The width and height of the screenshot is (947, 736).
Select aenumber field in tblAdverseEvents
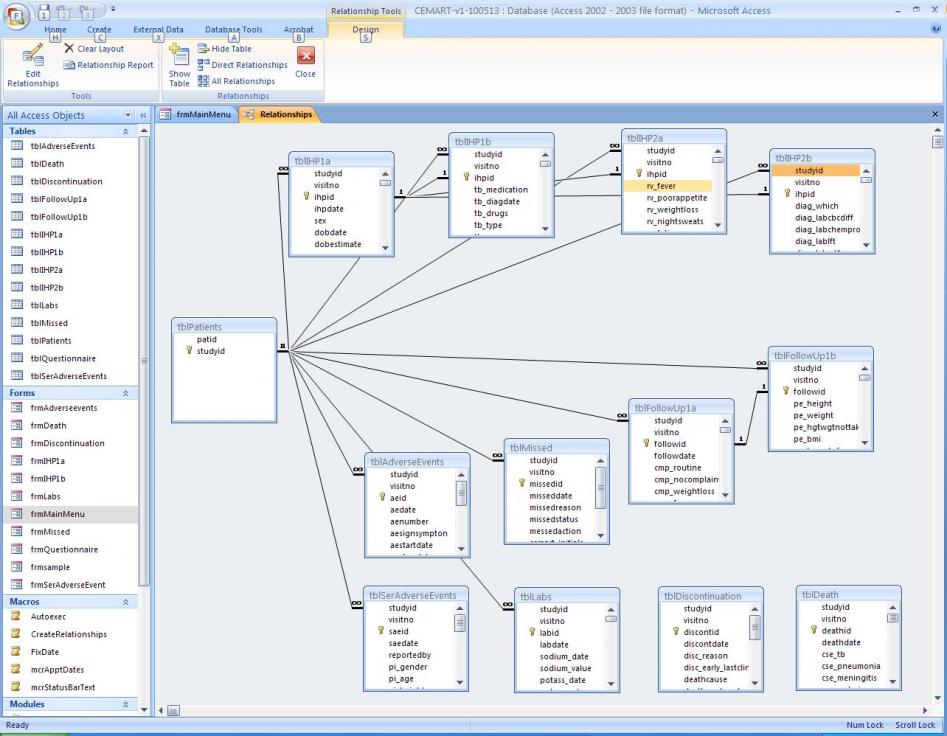[x=409, y=522]
